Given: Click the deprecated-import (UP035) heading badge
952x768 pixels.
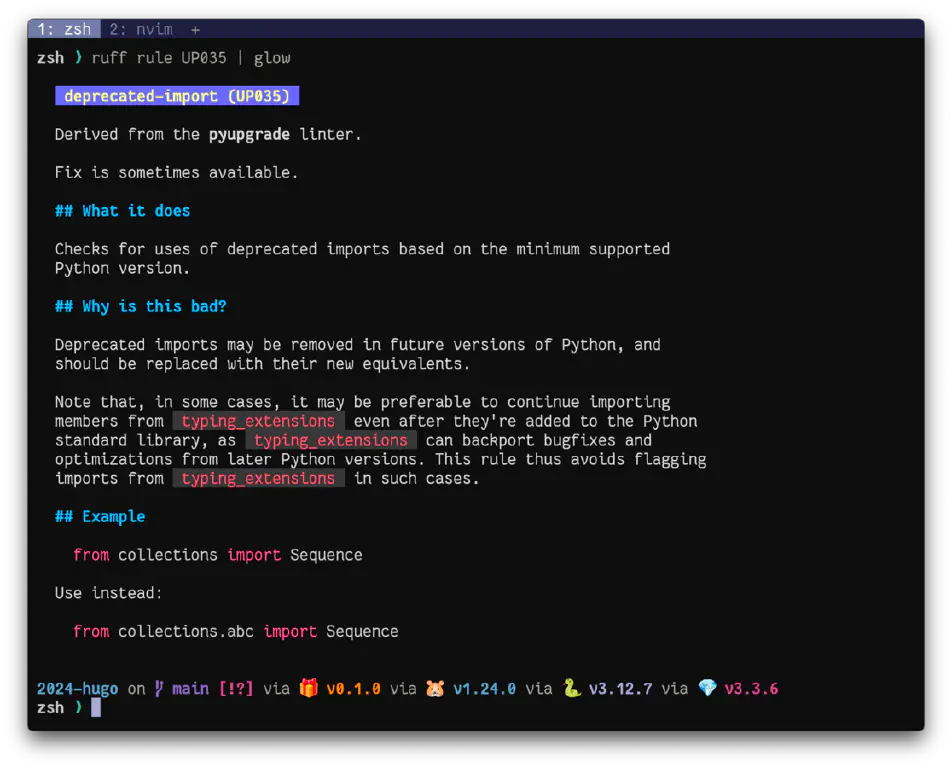Looking at the screenshot, I should coord(177,96).
